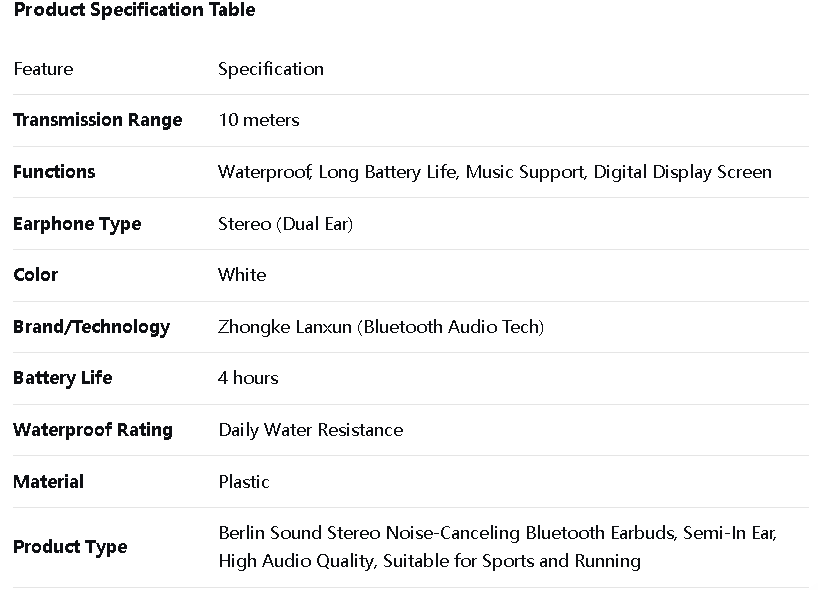
Task: Click the Stereo (Dual Ear) value
Action: (285, 224)
